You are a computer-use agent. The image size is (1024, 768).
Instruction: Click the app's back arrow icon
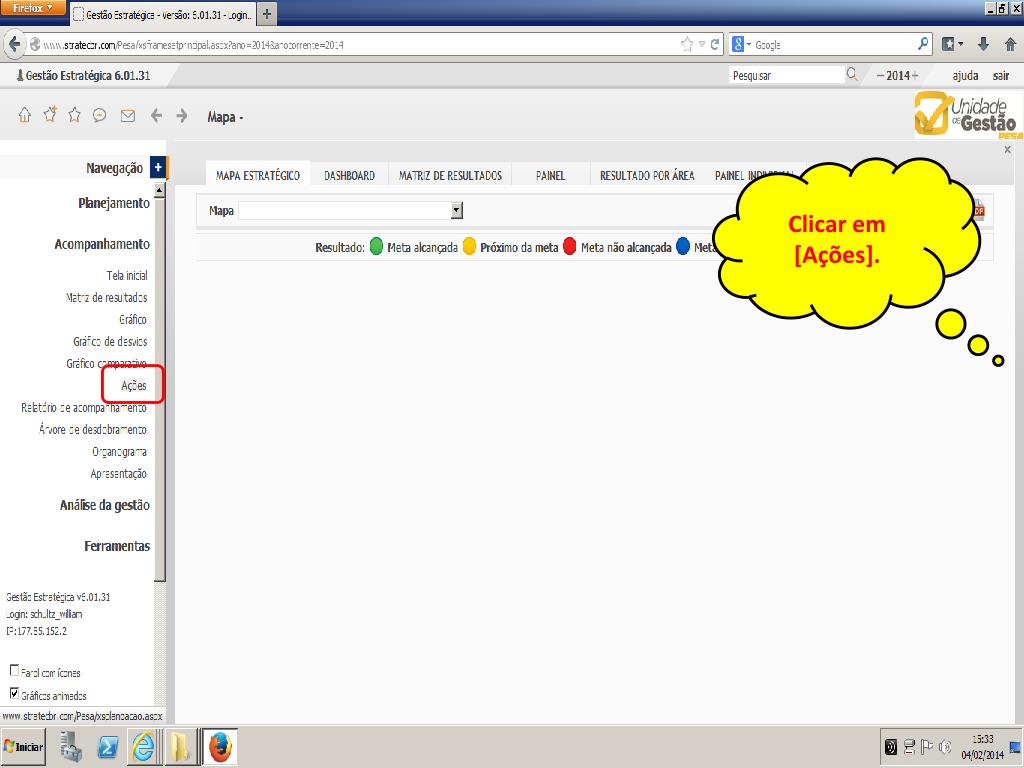[156, 116]
